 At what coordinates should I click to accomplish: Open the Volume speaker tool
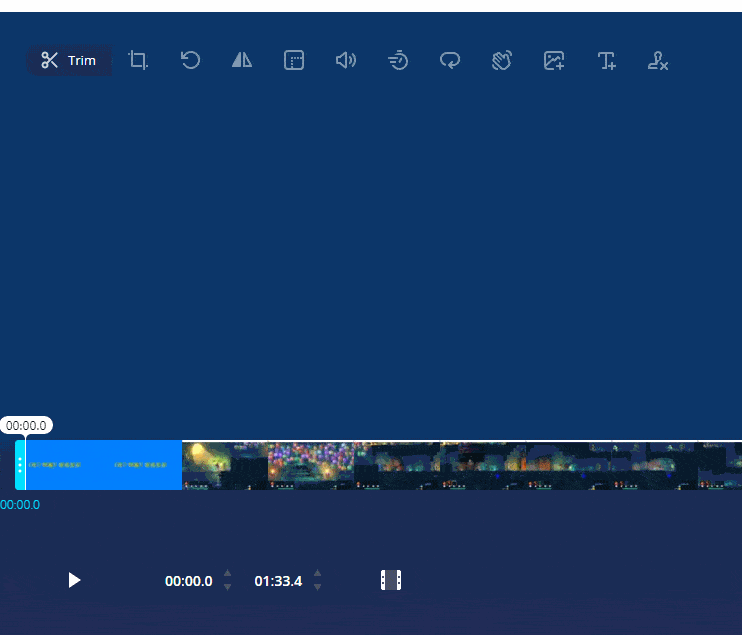click(346, 61)
